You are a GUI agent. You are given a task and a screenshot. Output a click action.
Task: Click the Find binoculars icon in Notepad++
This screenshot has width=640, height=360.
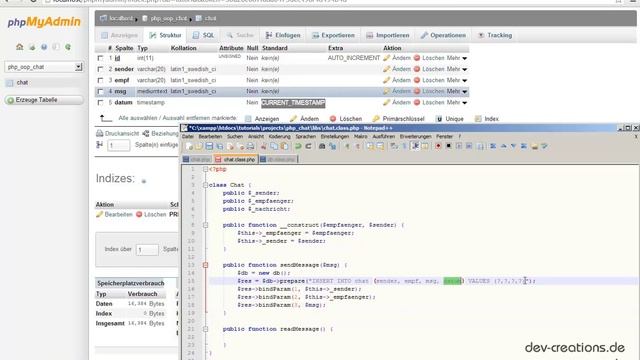pyautogui.click(x=322, y=146)
